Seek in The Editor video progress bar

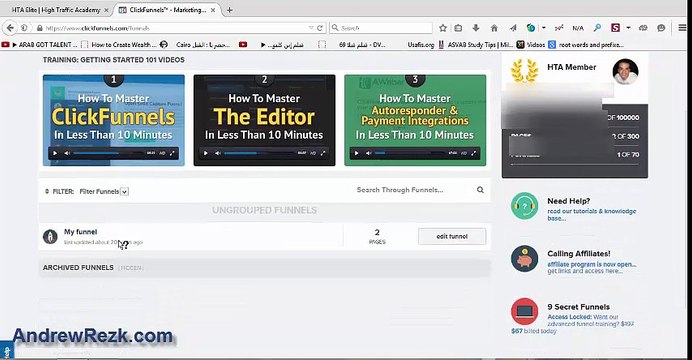(260, 153)
